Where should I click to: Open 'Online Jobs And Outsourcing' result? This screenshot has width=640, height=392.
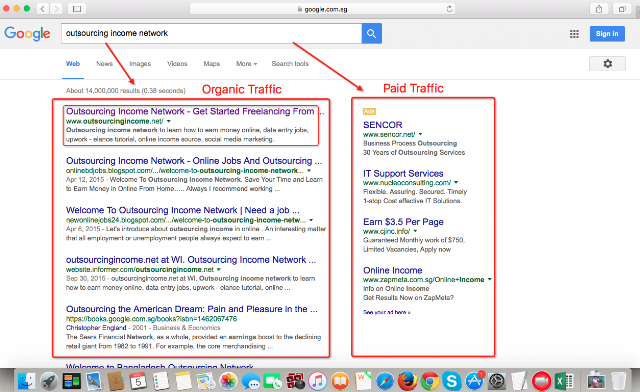(x=194, y=160)
